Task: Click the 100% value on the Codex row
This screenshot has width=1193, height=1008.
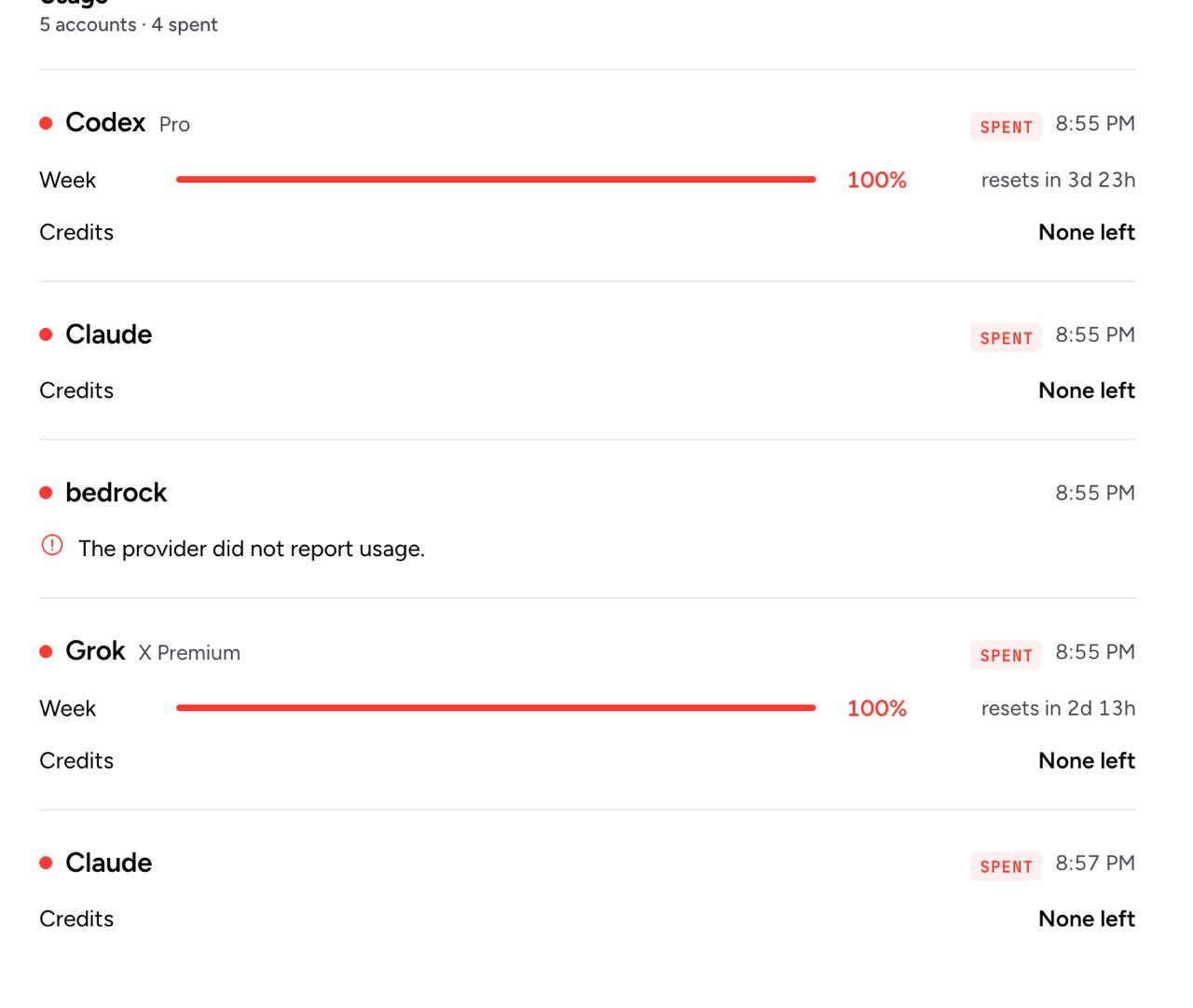Action: coord(877,180)
